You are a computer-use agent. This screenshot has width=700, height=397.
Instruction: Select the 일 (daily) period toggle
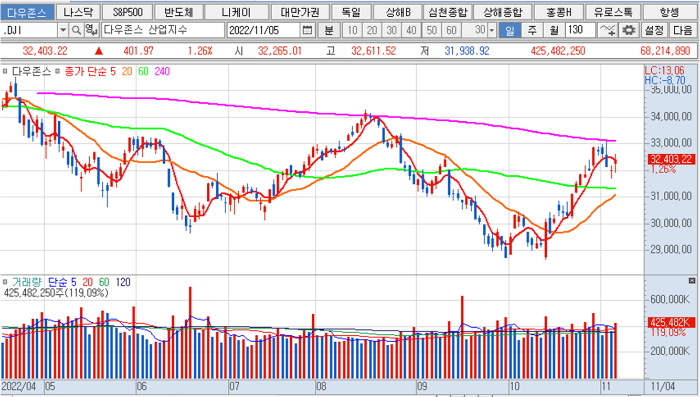tap(510, 30)
